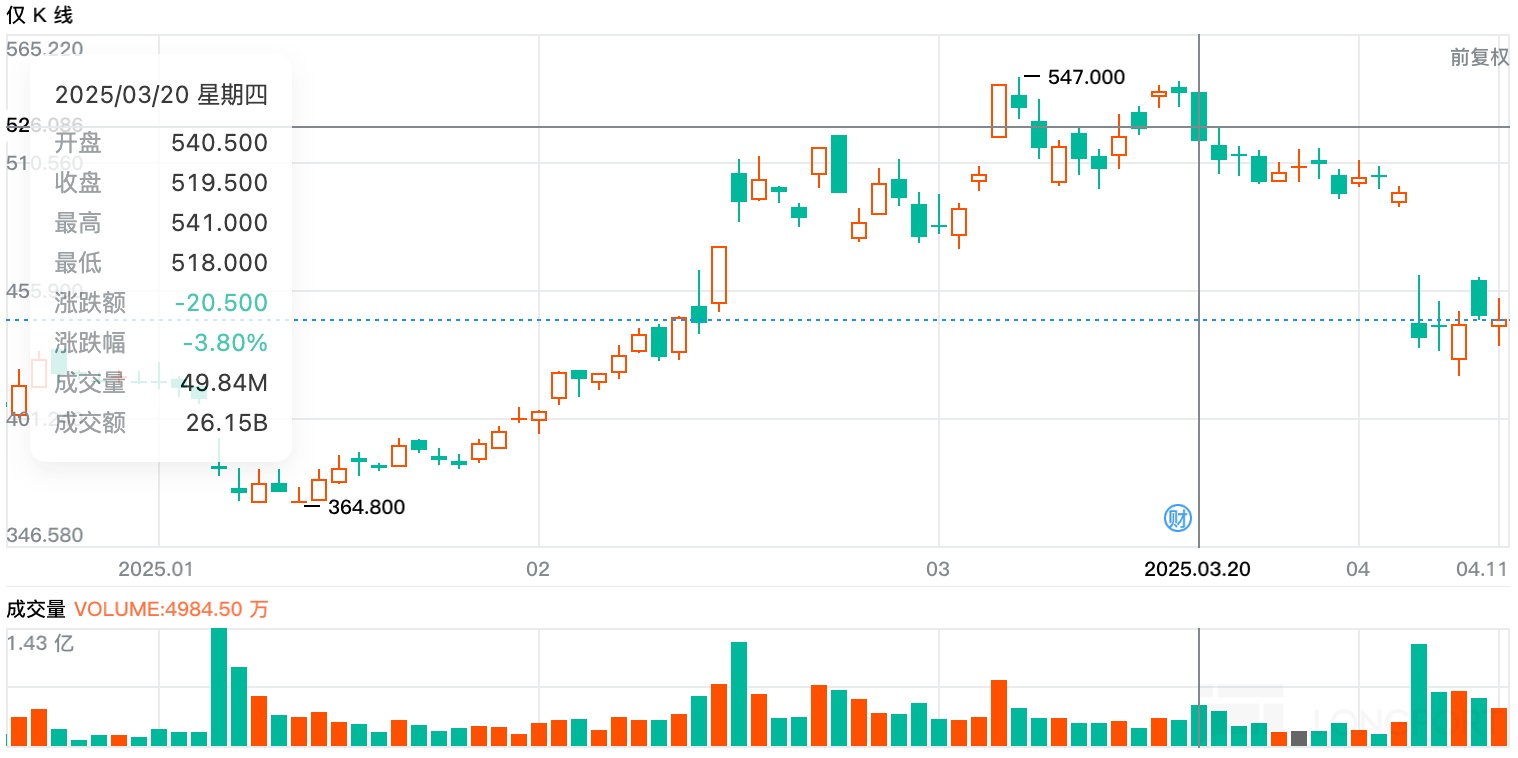Click the gray volume bar

[1299, 738]
